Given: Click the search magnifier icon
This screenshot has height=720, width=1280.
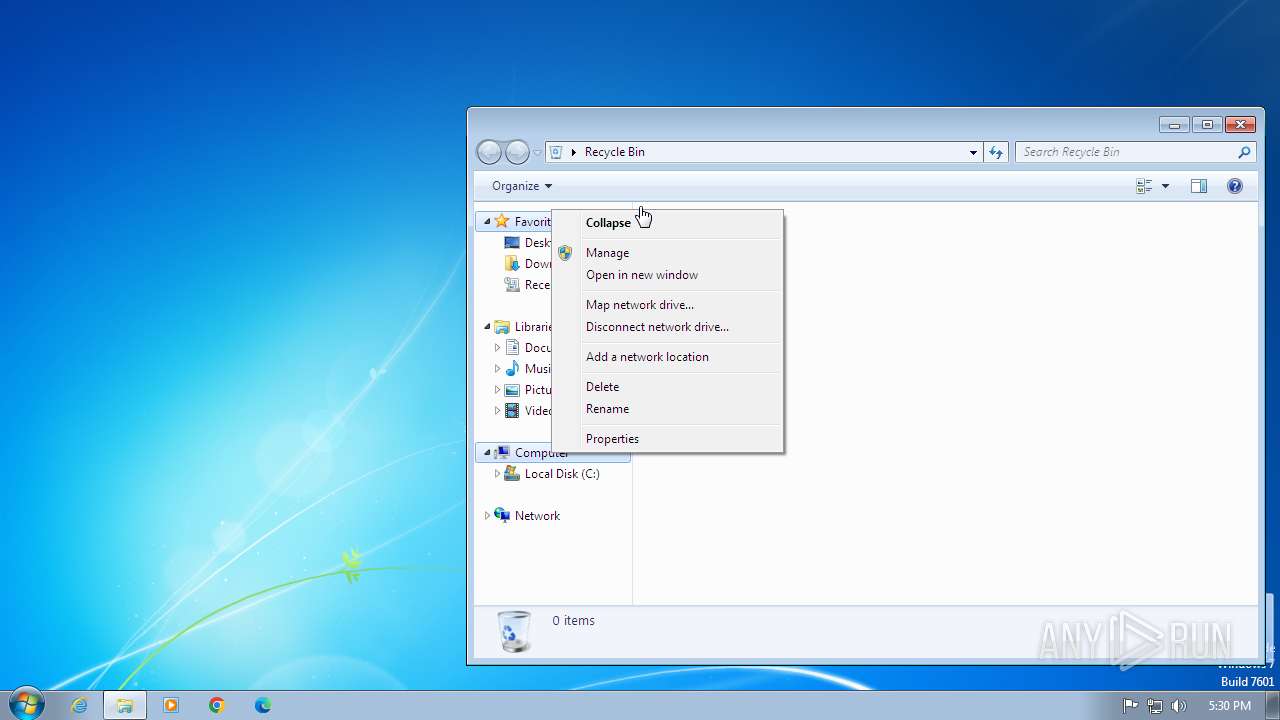Looking at the screenshot, I should pyautogui.click(x=1244, y=152).
